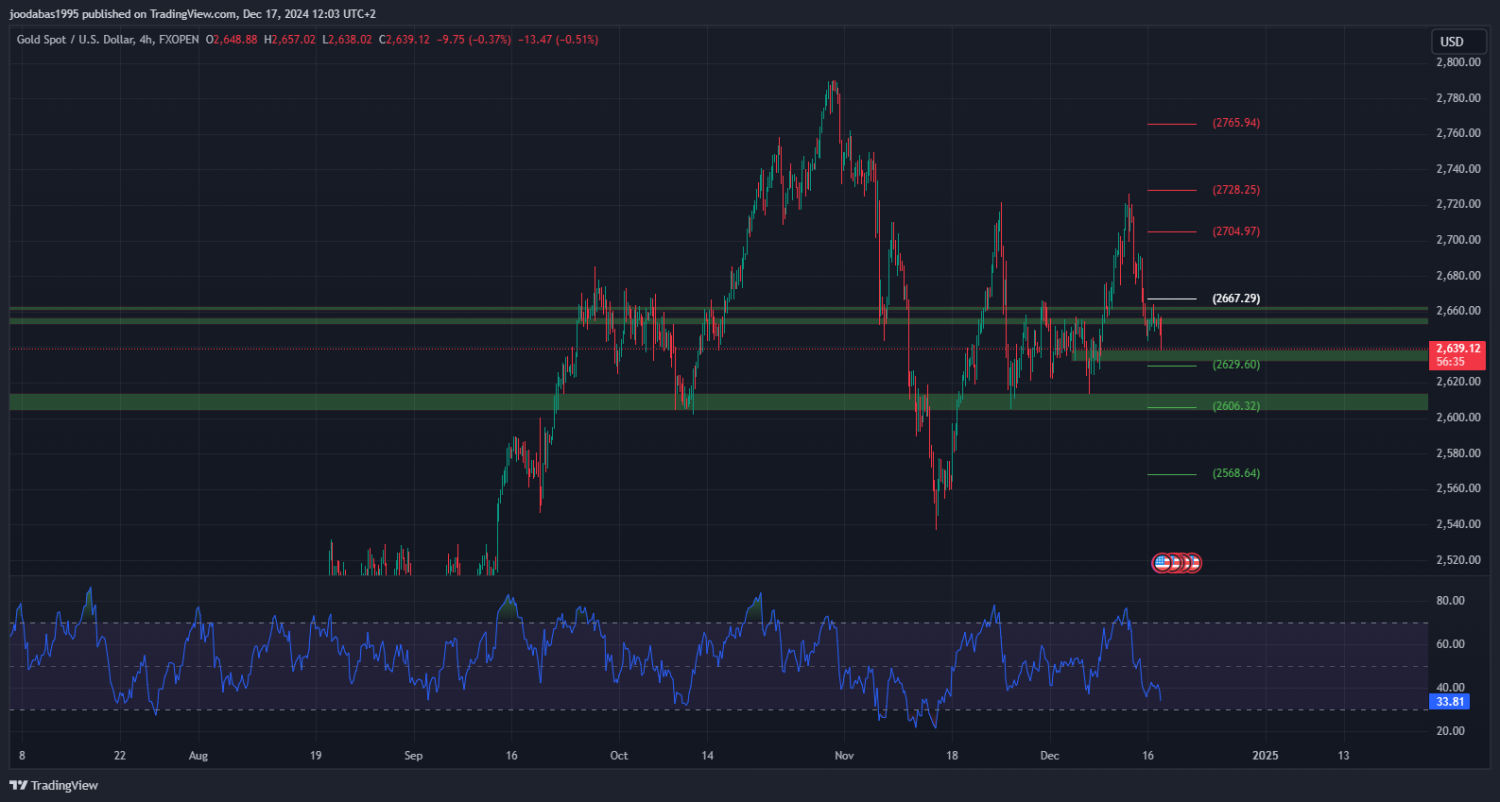This screenshot has height=802, width=1500.
Task: Select the red 2765.94 resistance level label
Action: click(1236, 123)
